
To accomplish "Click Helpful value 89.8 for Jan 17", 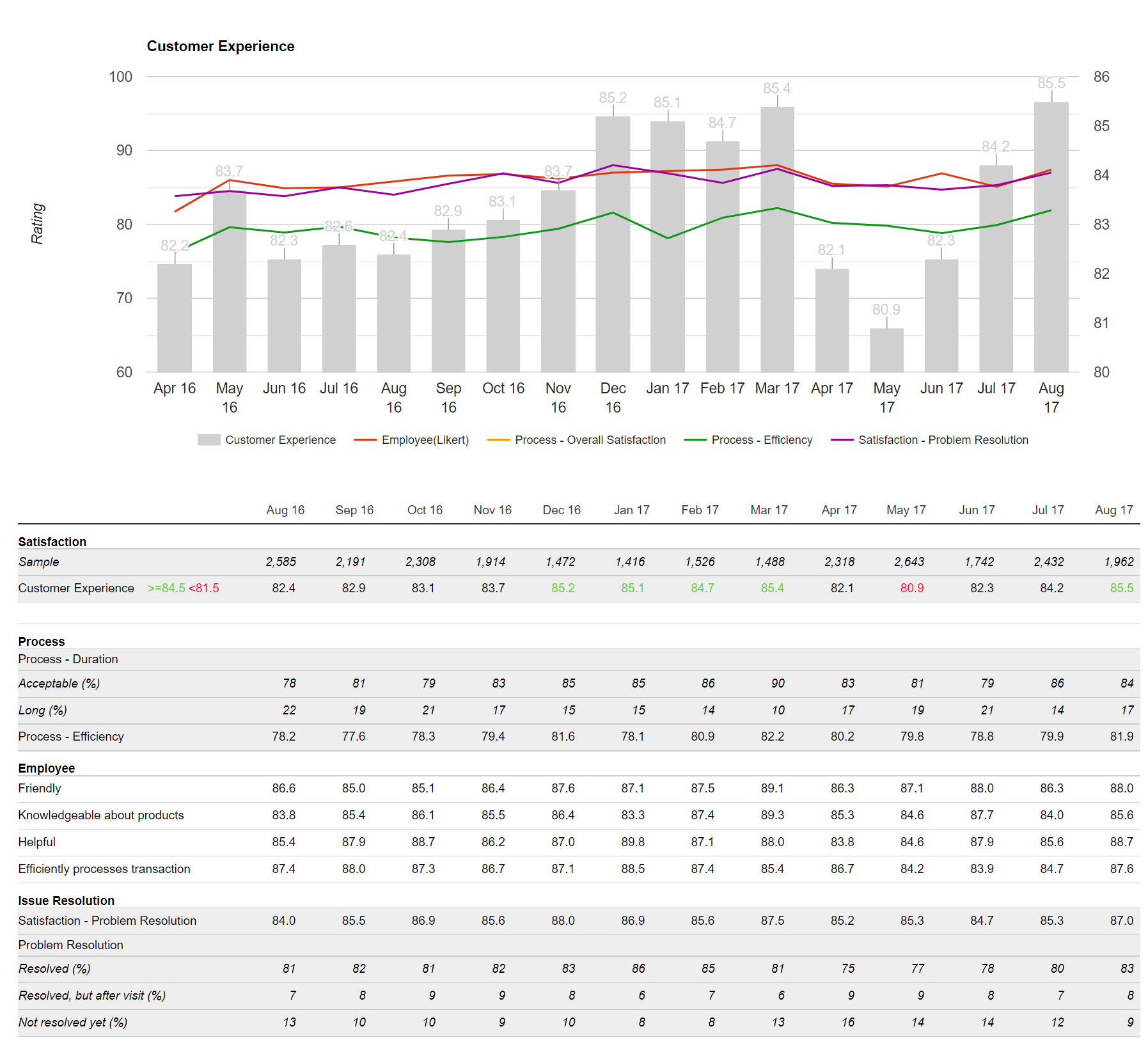I will coord(633,842).
